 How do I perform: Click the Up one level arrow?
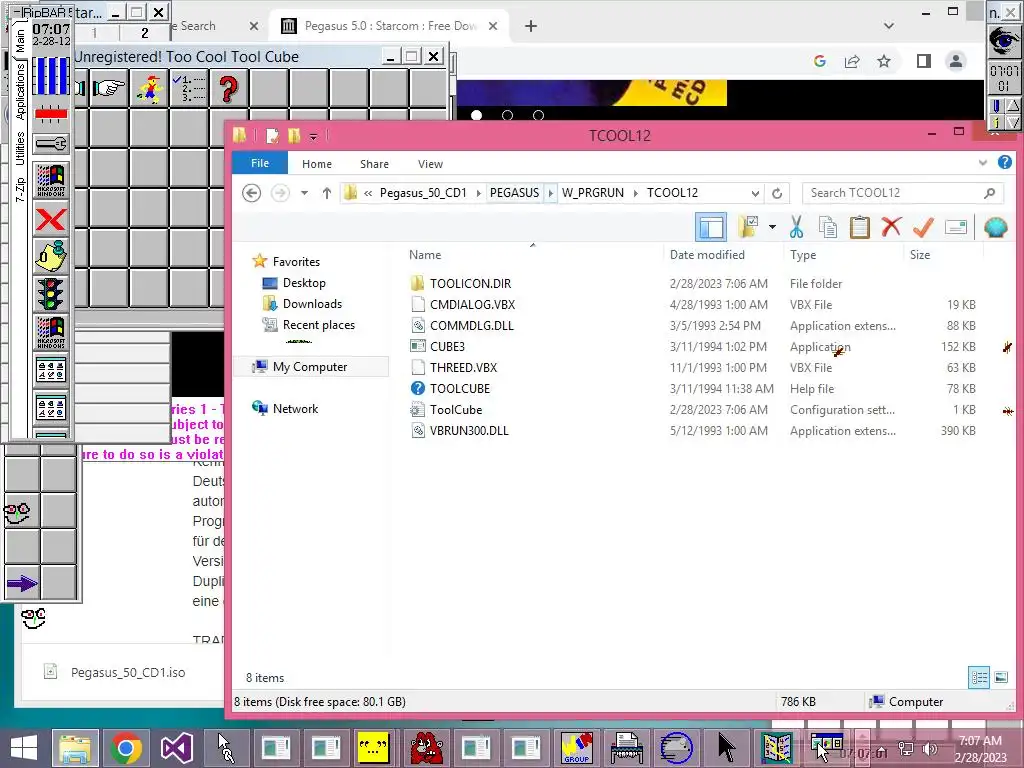327,193
